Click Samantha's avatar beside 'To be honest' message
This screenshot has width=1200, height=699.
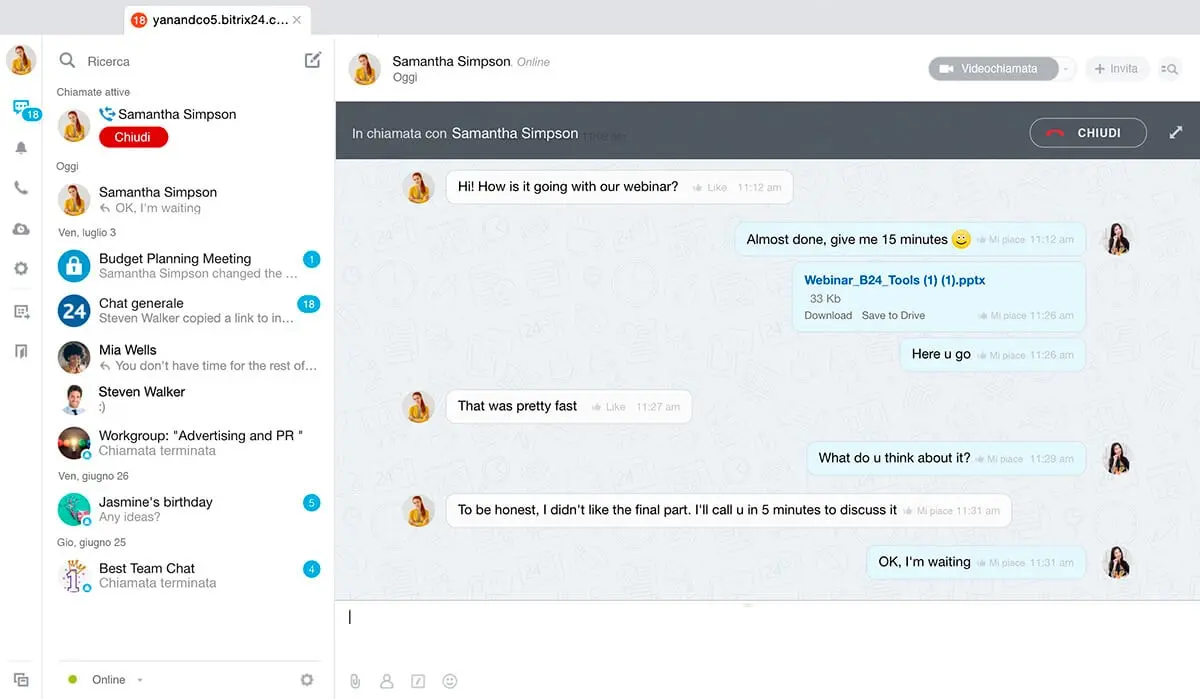pyautogui.click(x=418, y=510)
